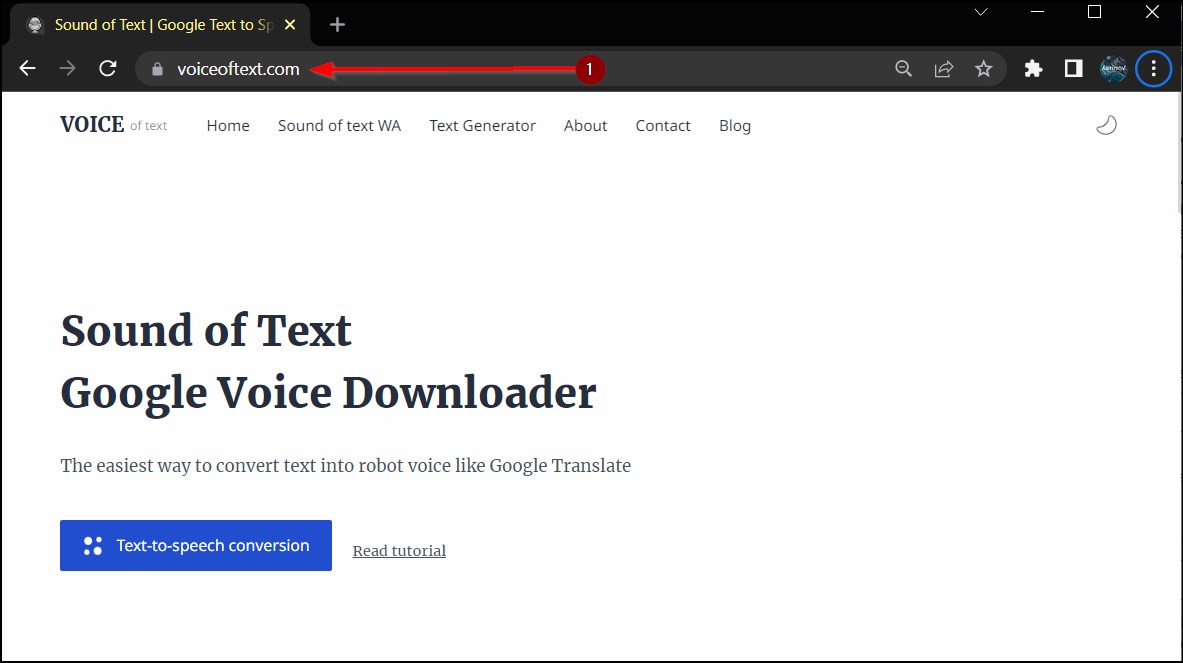This screenshot has width=1183, height=663.
Task: Click the Google Voice Downloader heading
Action: [328, 393]
